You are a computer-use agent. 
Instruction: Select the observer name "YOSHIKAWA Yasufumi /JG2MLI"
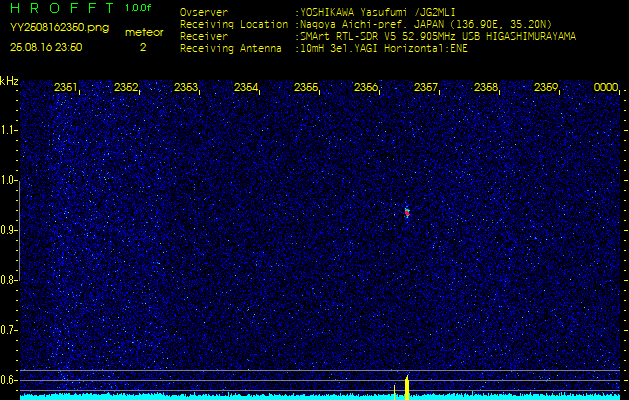coord(378,12)
